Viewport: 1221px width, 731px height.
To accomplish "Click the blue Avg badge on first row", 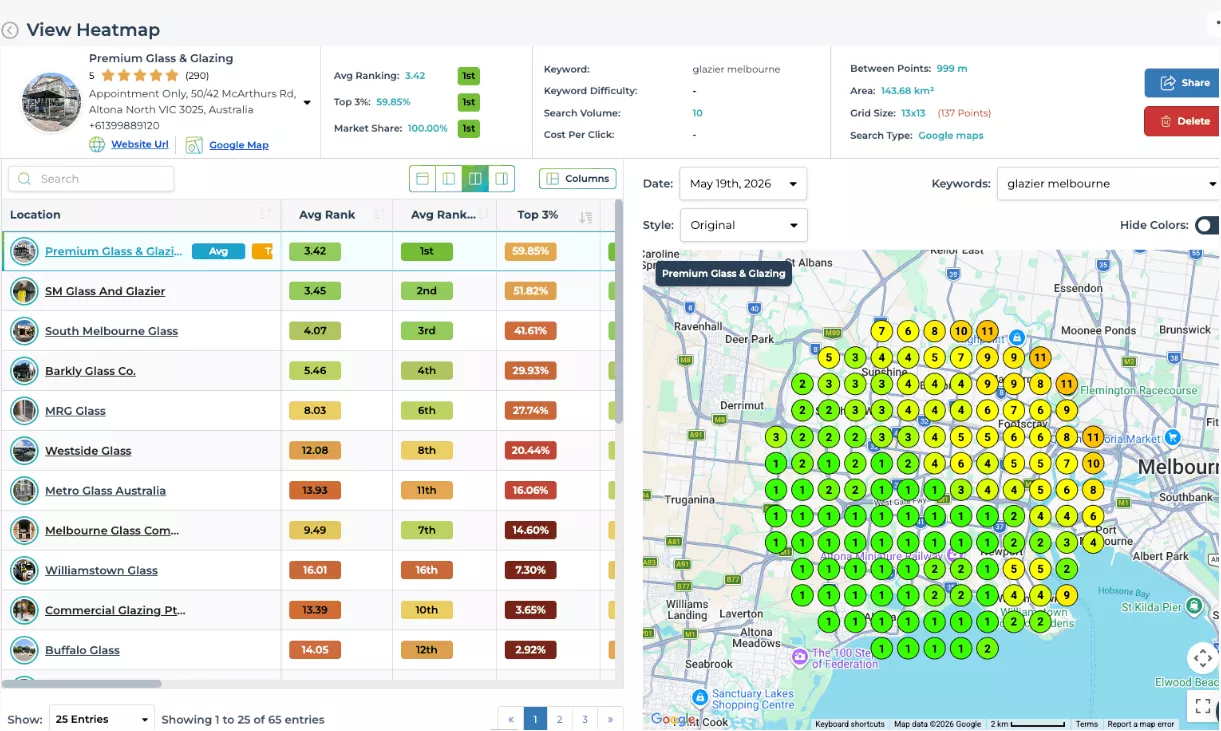I will (218, 252).
